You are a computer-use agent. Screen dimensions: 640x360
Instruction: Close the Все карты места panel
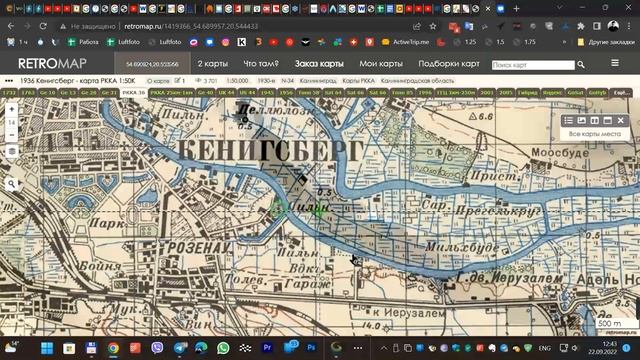(621, 120)
